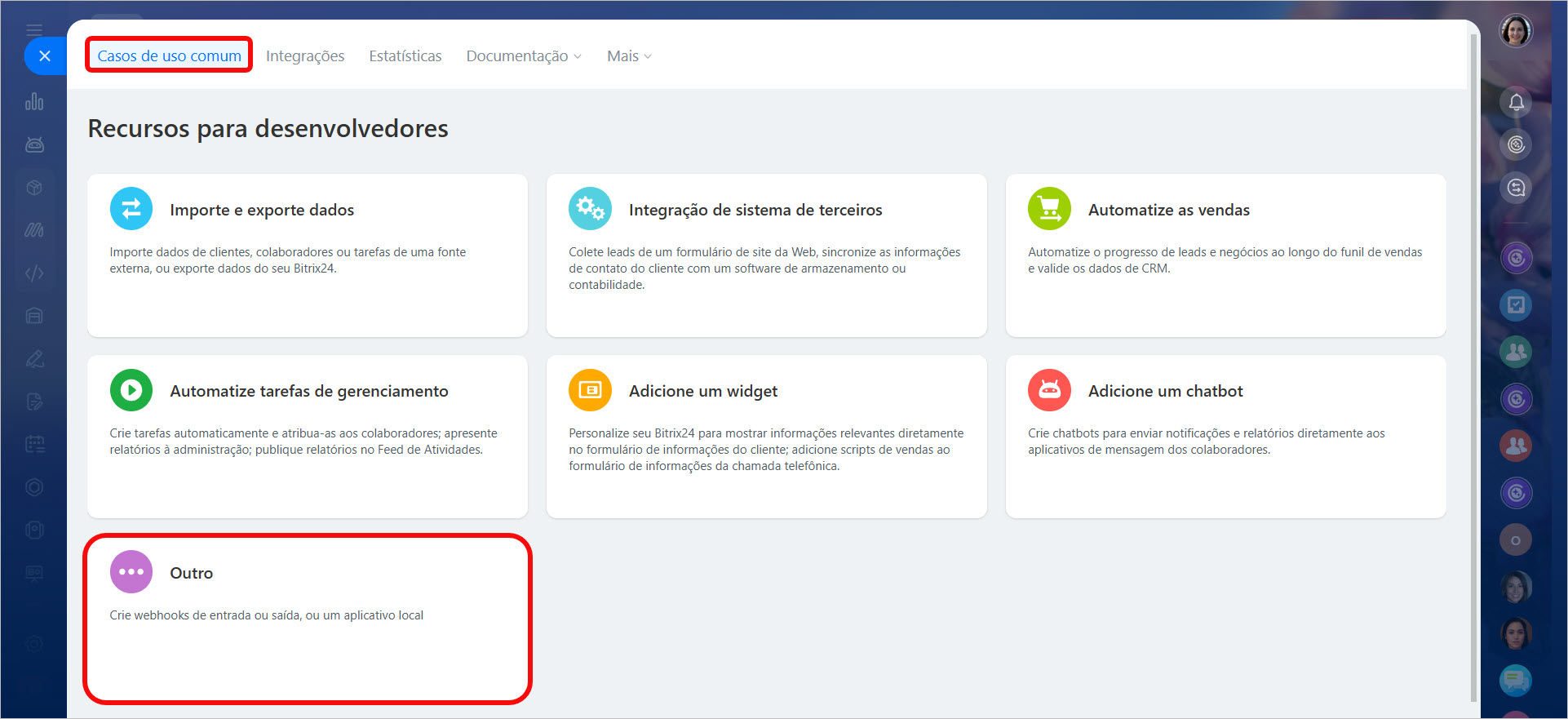The width and height of the screenshot is (1568, 719).
Task: Open the cube icon in left sidebar
Action: coord(34,188)
